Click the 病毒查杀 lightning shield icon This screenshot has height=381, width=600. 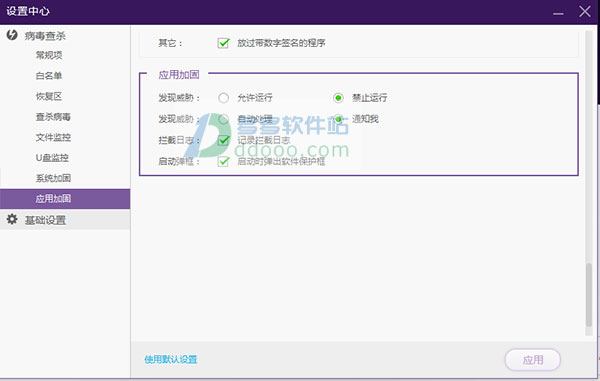click(12, 35)
